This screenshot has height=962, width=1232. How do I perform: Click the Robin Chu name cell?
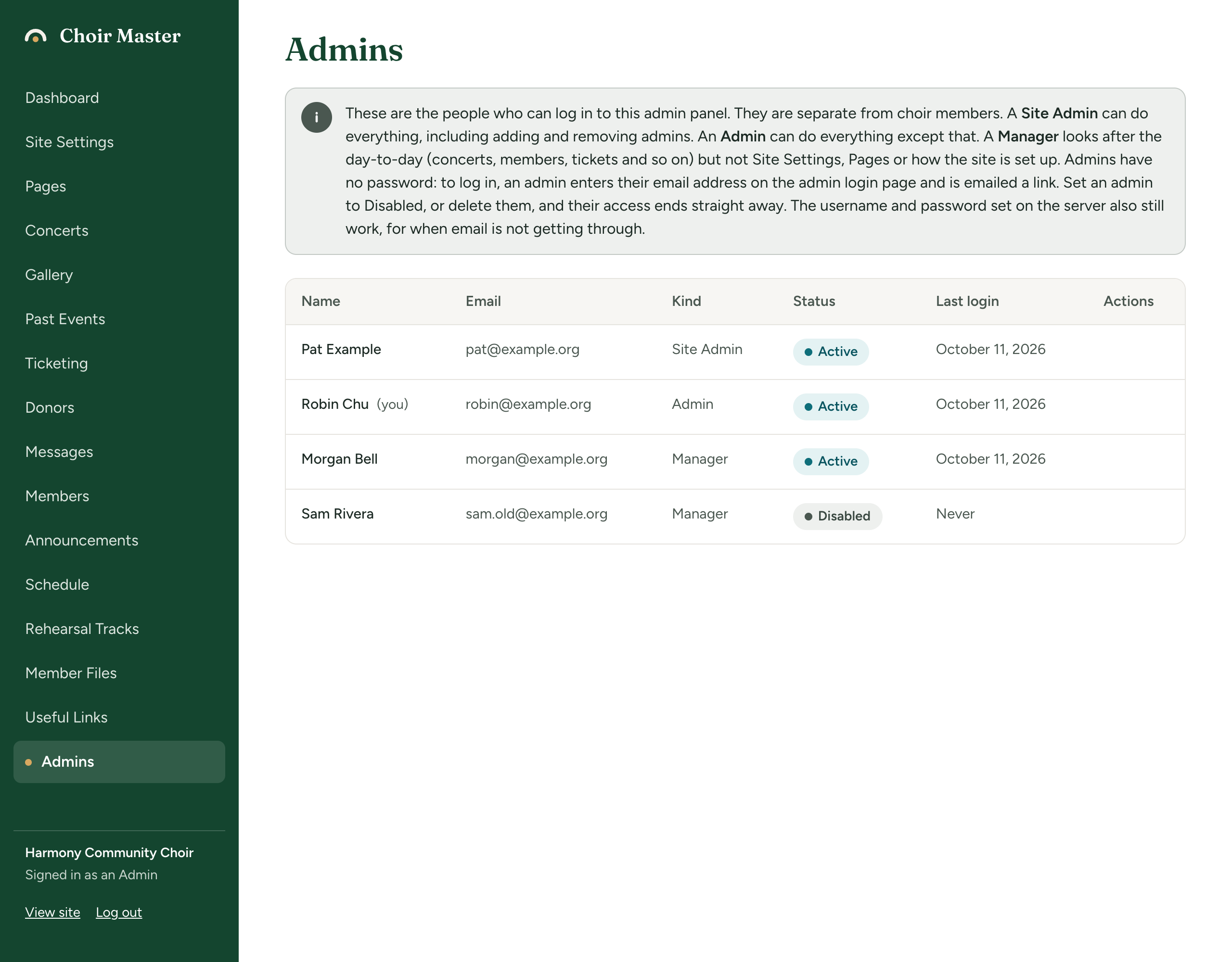point(335,405)
